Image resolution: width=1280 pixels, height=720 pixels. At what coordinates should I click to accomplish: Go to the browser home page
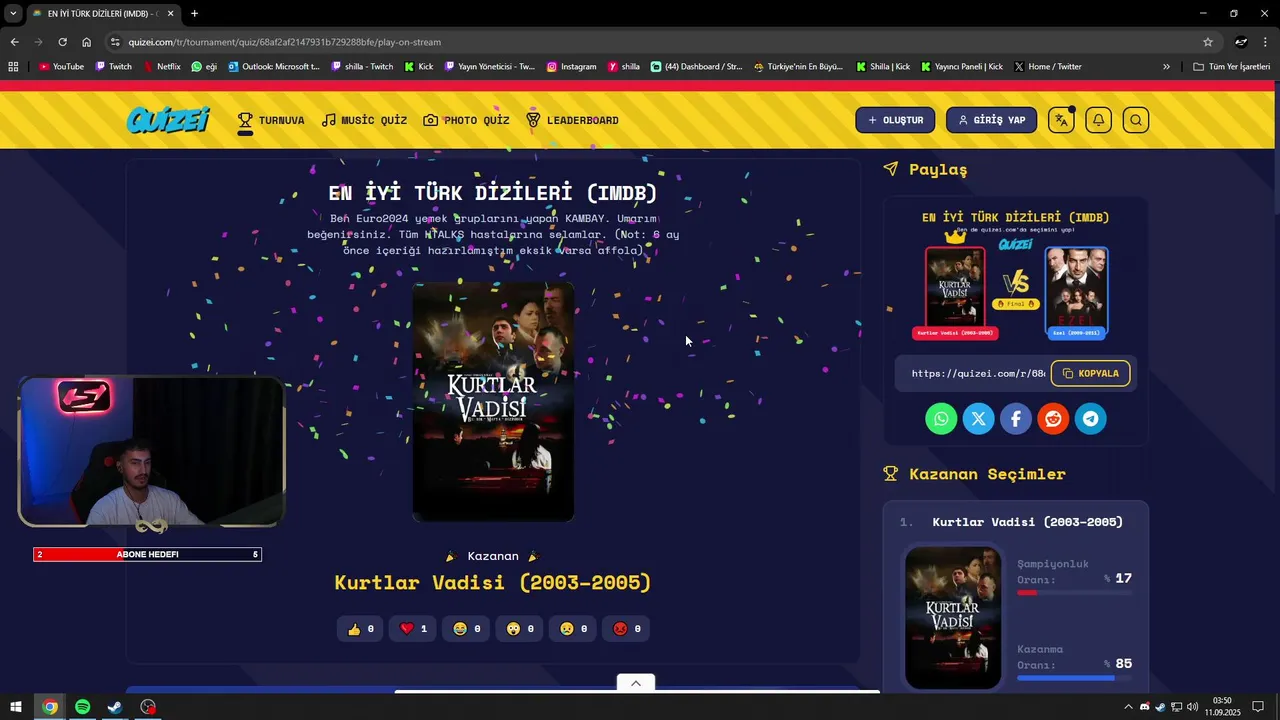tap(86, 42)
